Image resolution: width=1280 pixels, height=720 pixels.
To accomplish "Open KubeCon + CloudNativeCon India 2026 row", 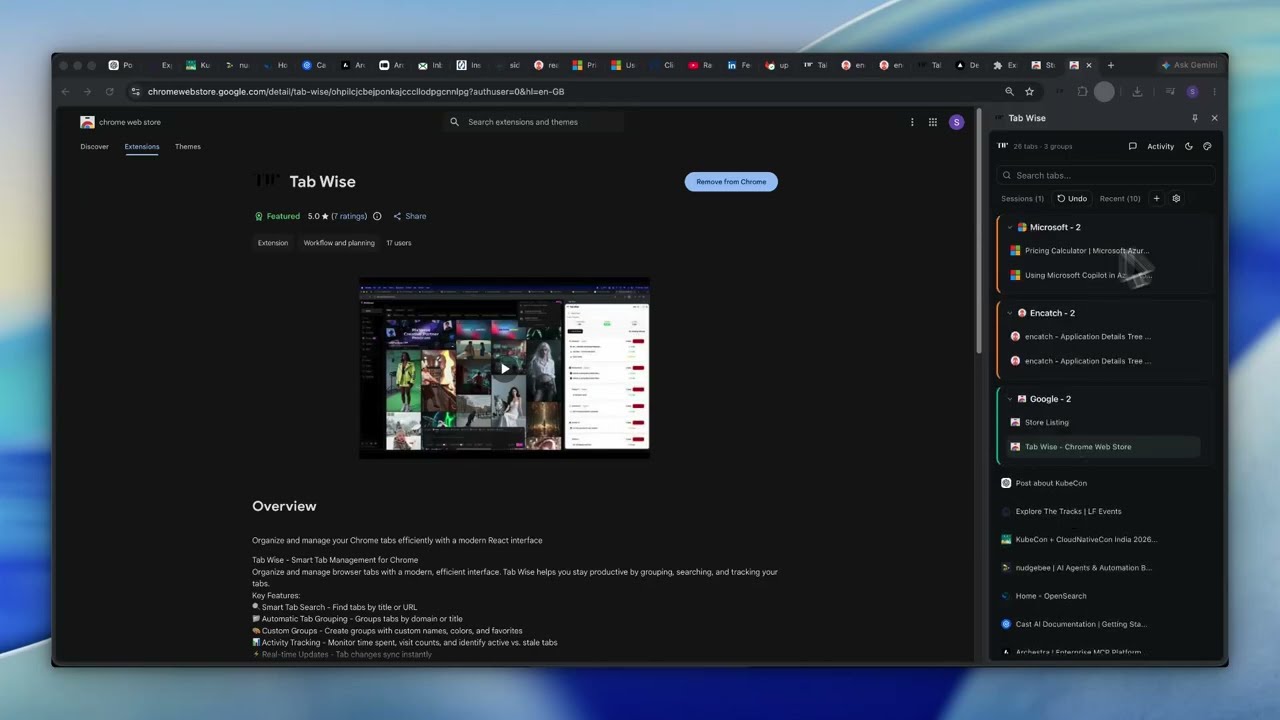I will point(1104,539).
